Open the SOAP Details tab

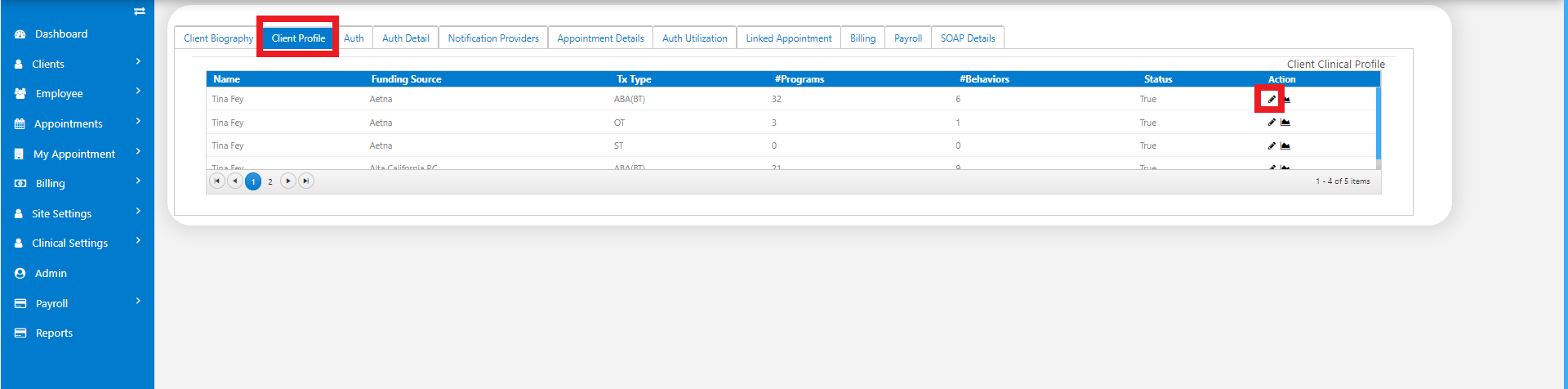click(x=968, y=38)
